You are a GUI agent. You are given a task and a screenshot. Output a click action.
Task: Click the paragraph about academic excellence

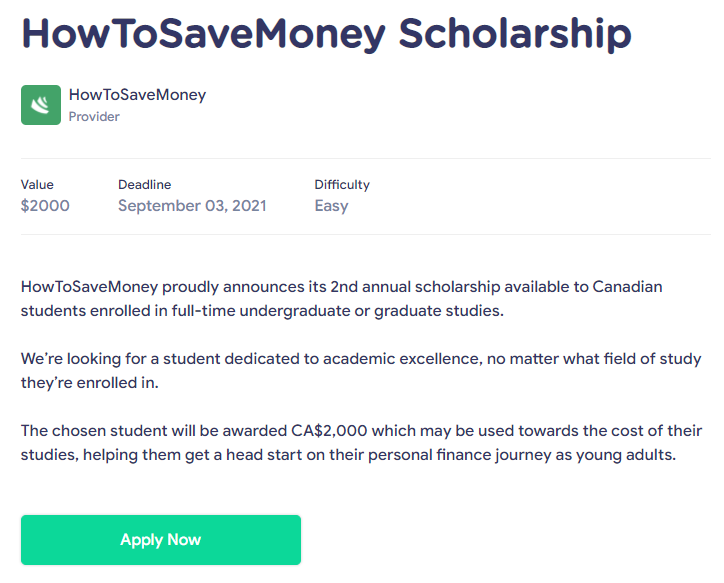click(x=361, y=371)
